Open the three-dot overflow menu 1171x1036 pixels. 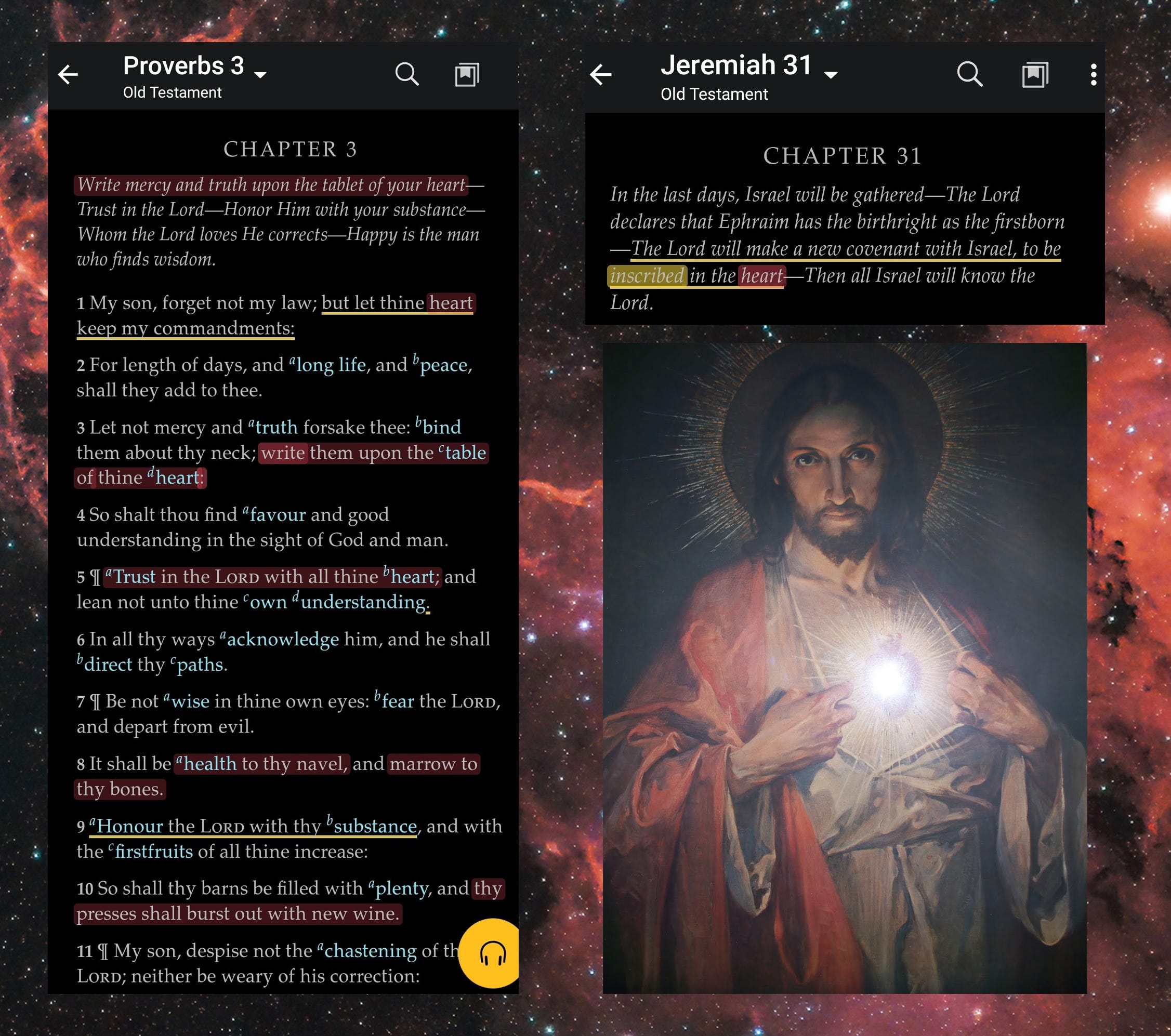1094,74
